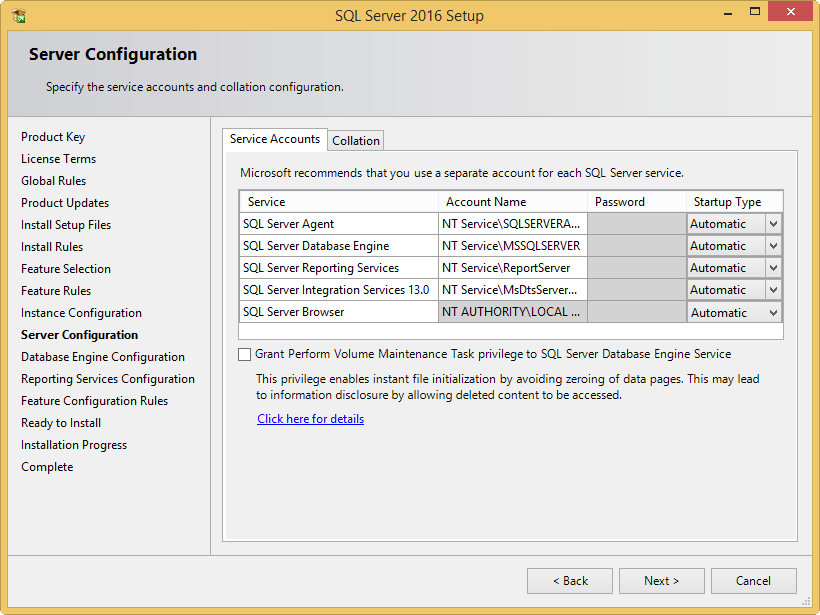The image size is (820, 615).
Task: Edit account name for Integration Services 13.0
Action: point(512,290)
